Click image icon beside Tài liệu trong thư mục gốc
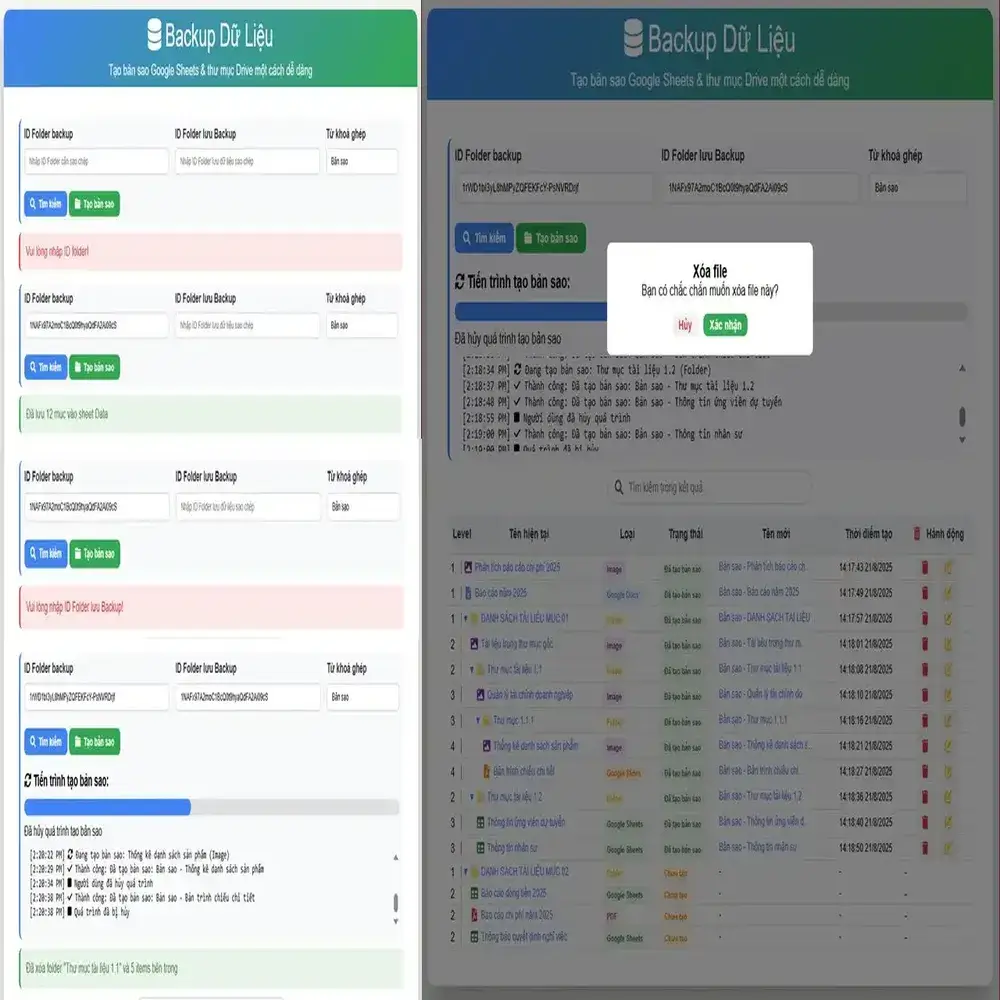 473,644
